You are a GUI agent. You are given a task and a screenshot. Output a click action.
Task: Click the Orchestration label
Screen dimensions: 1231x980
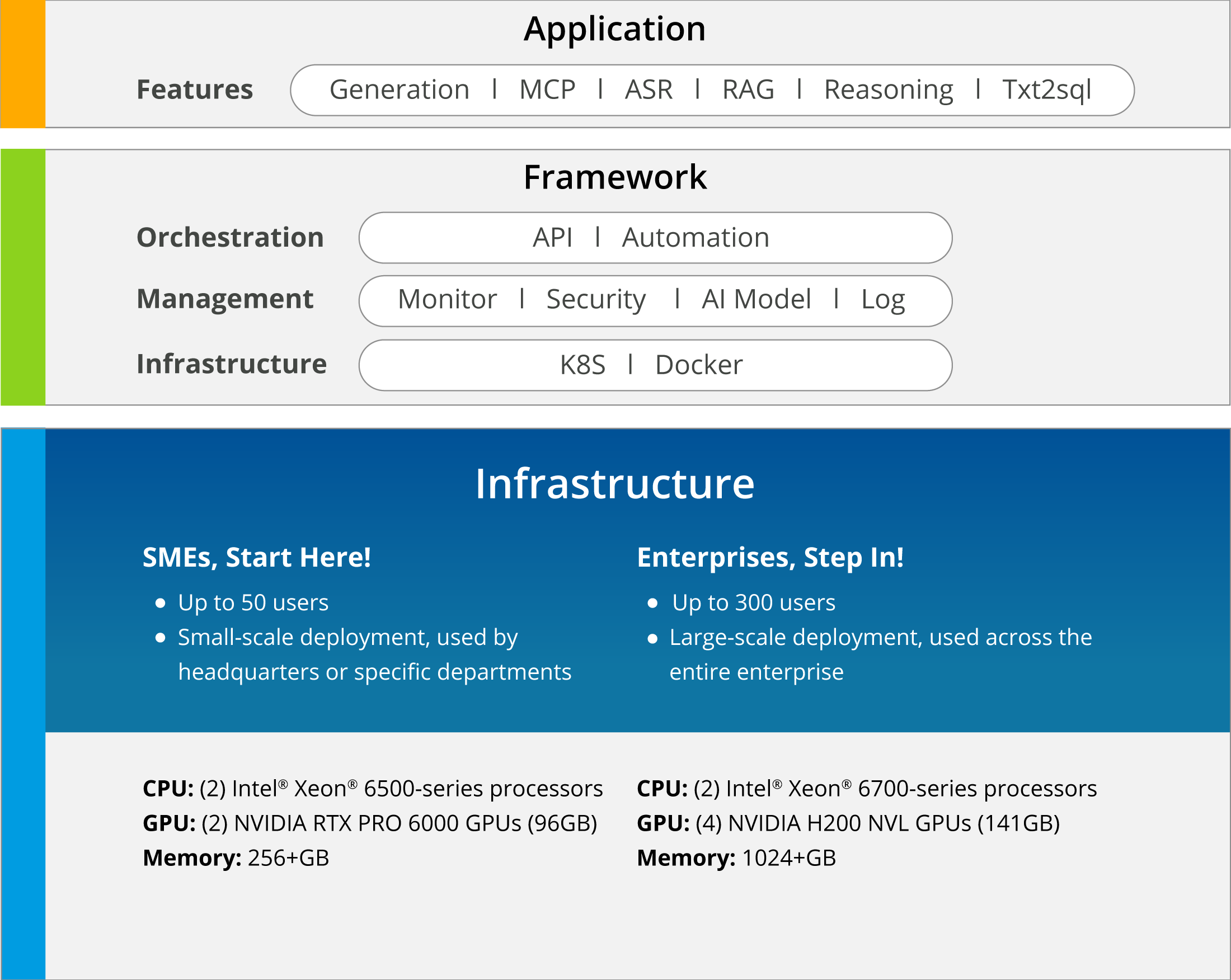(x=230, y=237)
